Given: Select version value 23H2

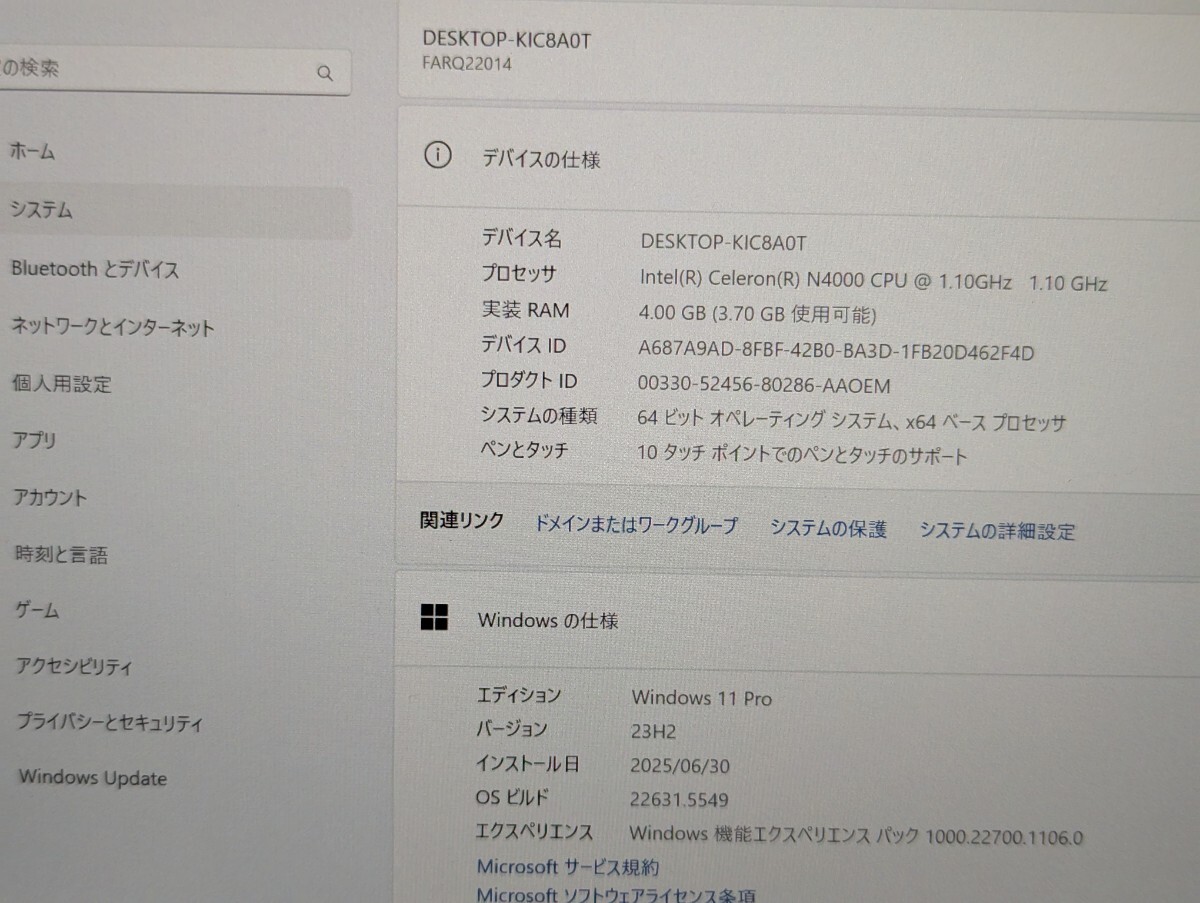Looking at the screenshot, I should tap(654, 731).
